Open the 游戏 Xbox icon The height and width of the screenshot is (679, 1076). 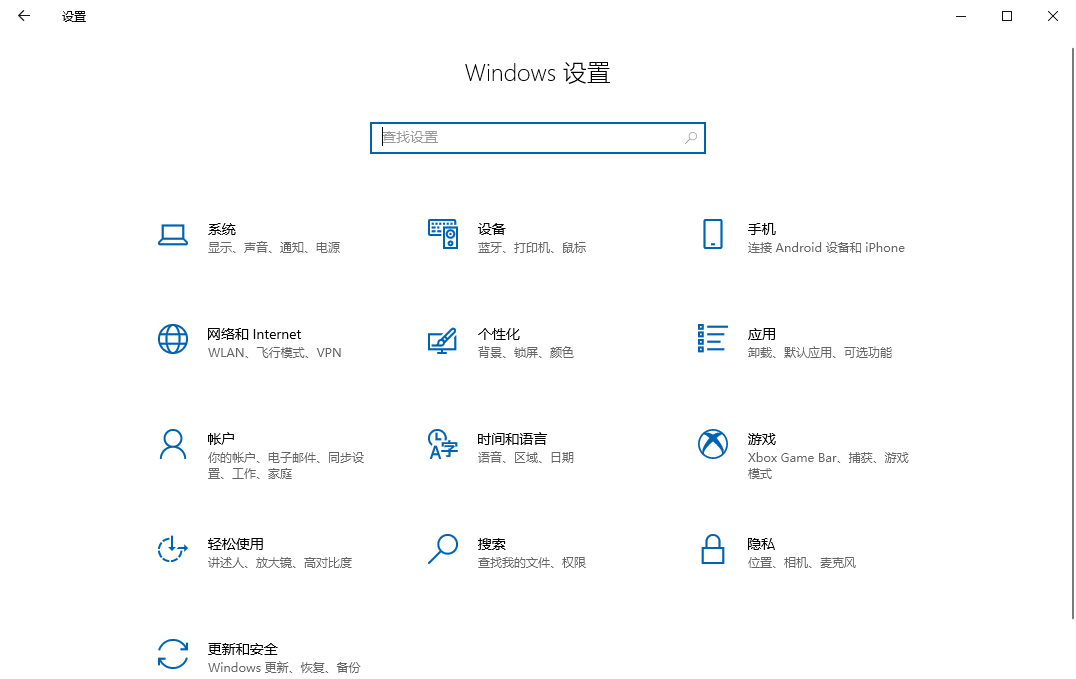(x=713, y=444)
